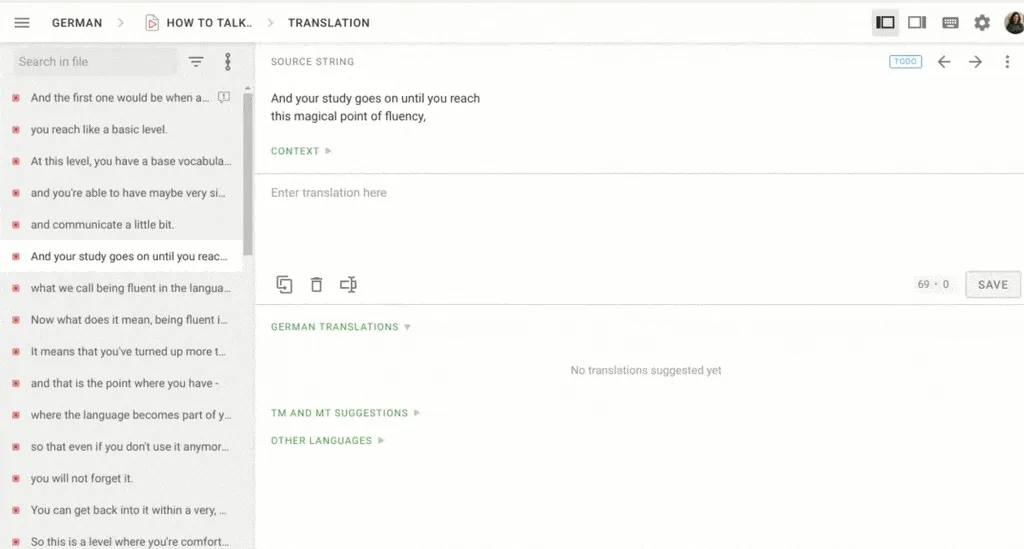Collapse the GERMAN TRANSLATIONS section
1024x549 pixels.
click(340, 327)
